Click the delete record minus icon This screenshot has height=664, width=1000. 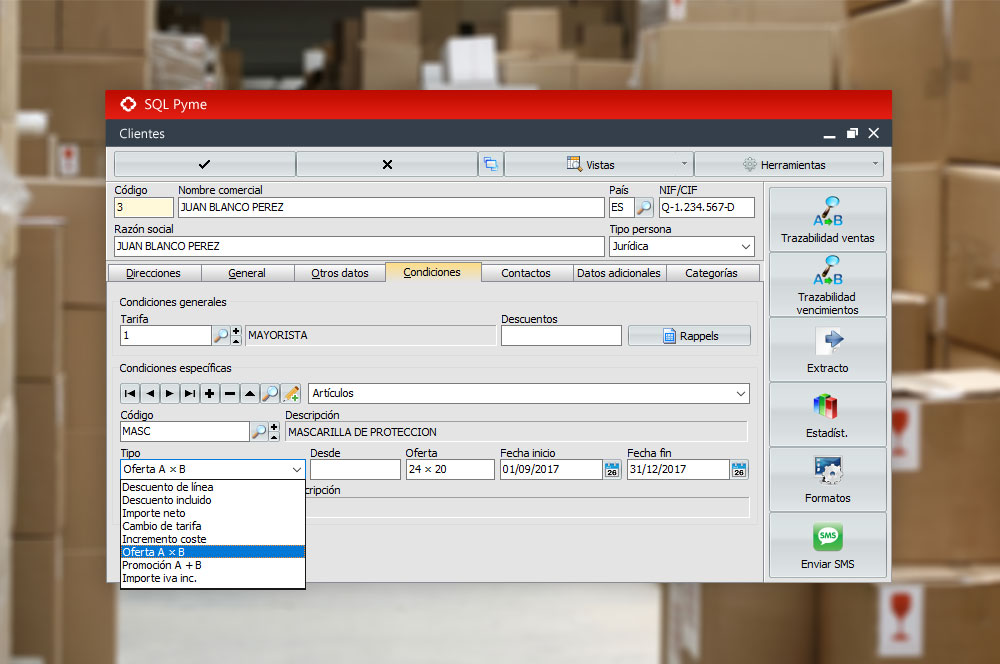230,394
